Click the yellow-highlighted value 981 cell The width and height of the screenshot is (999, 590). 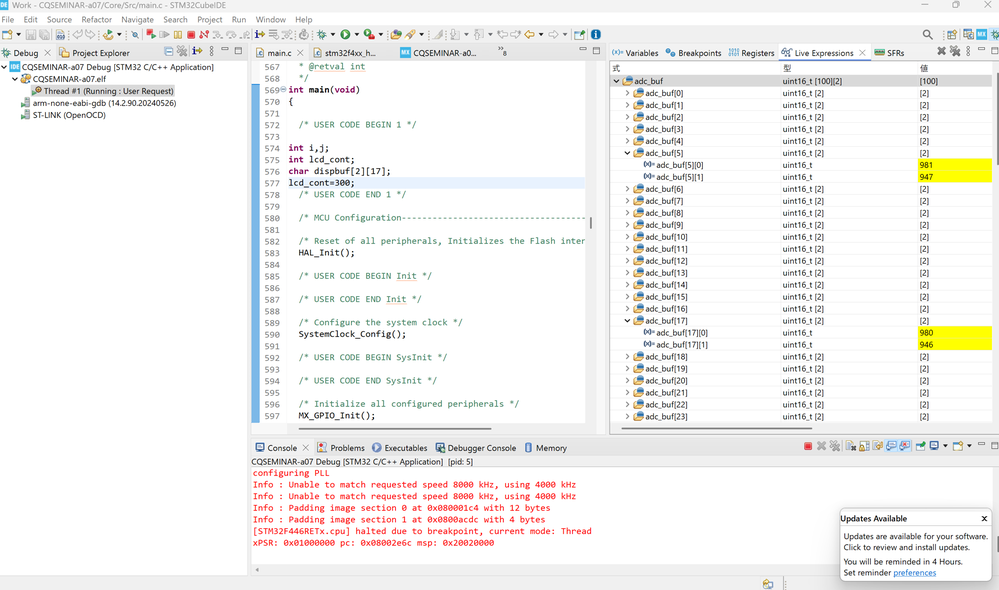[954, 165]
